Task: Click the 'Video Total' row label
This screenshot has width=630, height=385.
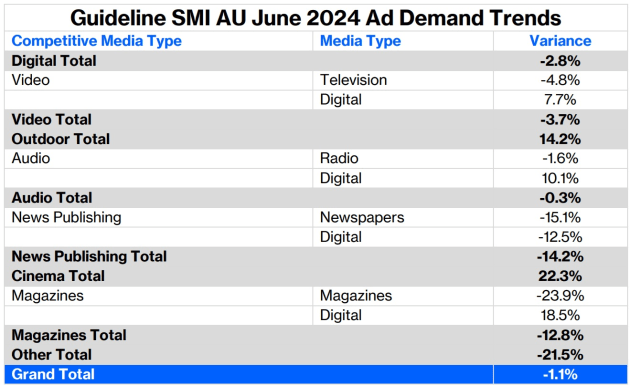Action: pos(51,119)
